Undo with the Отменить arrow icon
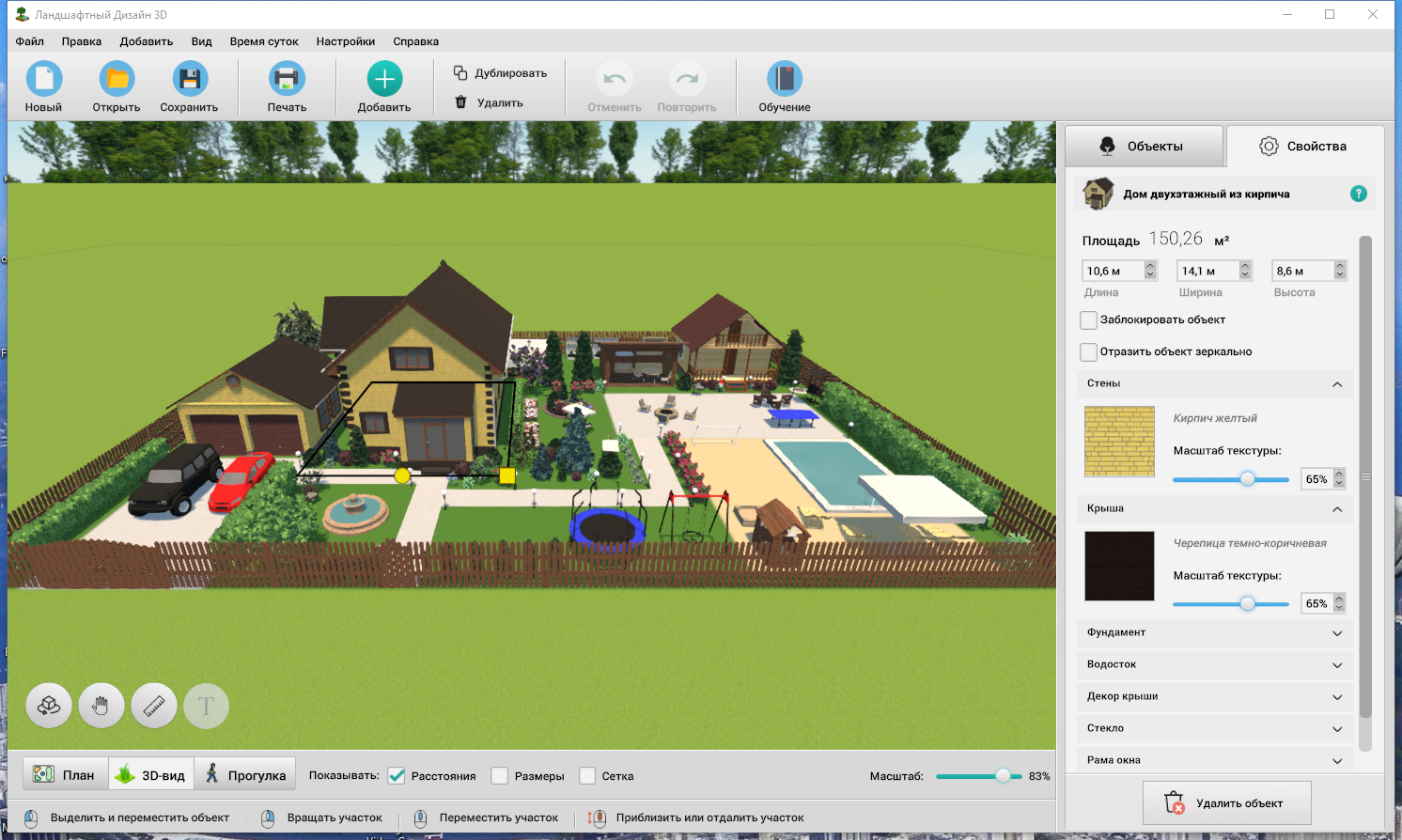 point(615,79)
